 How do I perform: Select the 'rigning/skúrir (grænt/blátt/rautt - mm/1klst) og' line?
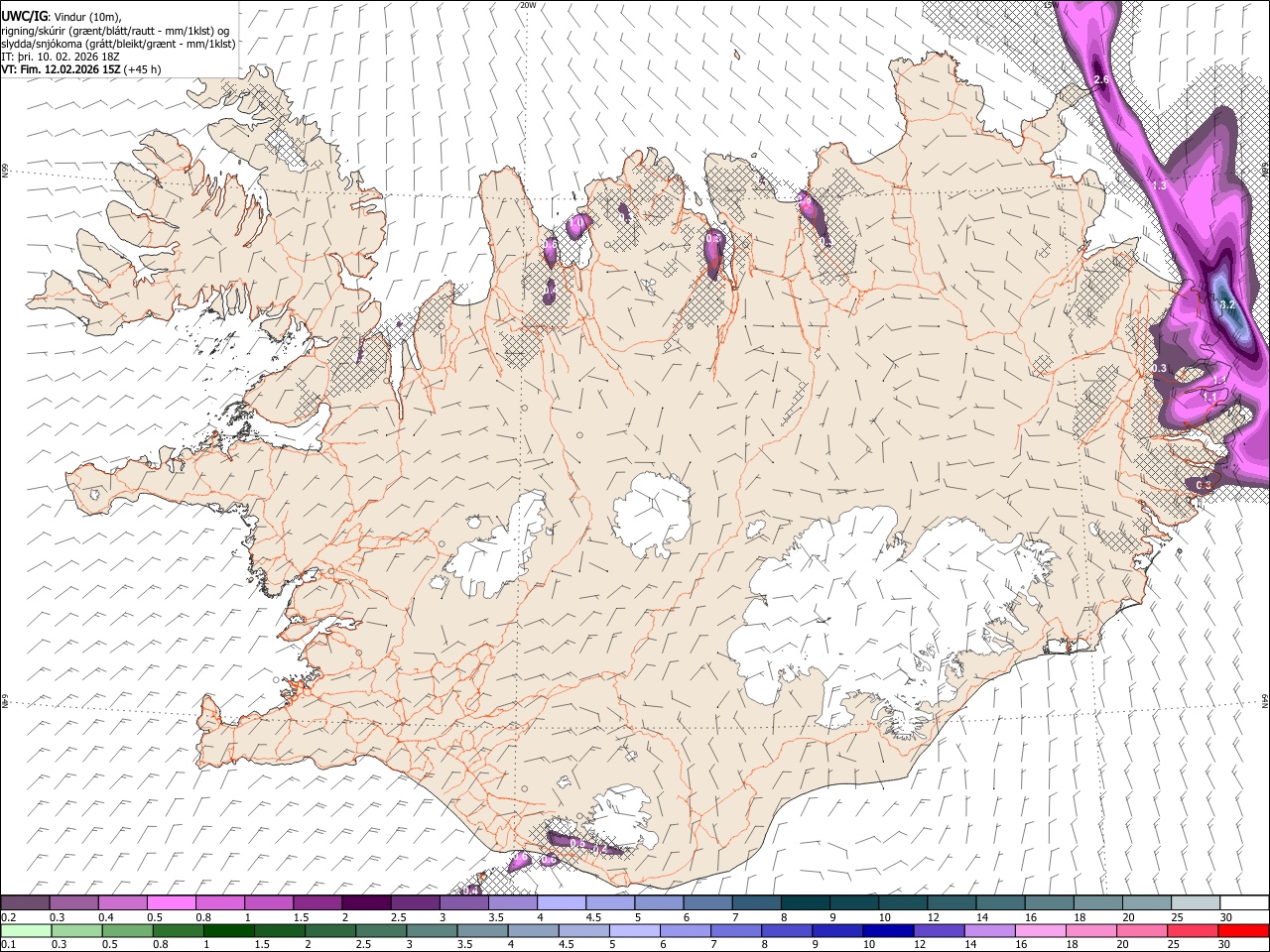click(115, 30)
